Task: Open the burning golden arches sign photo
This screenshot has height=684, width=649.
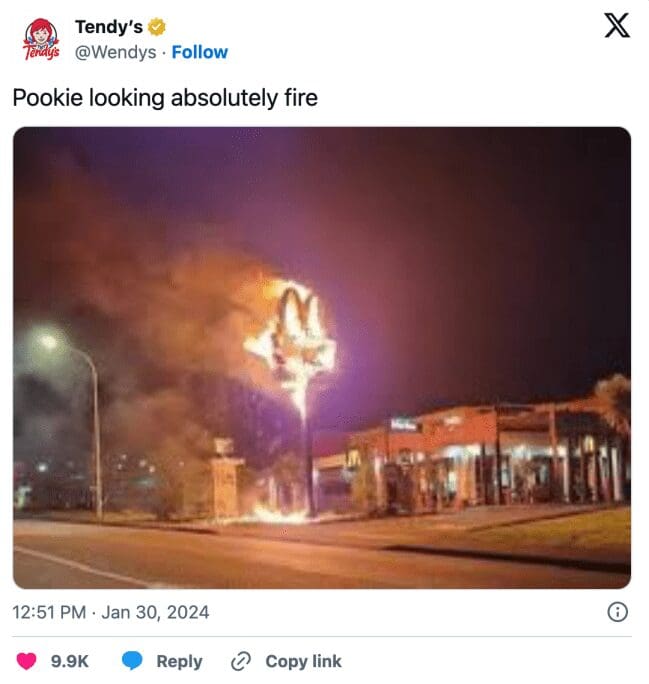Action: point(322,358)
